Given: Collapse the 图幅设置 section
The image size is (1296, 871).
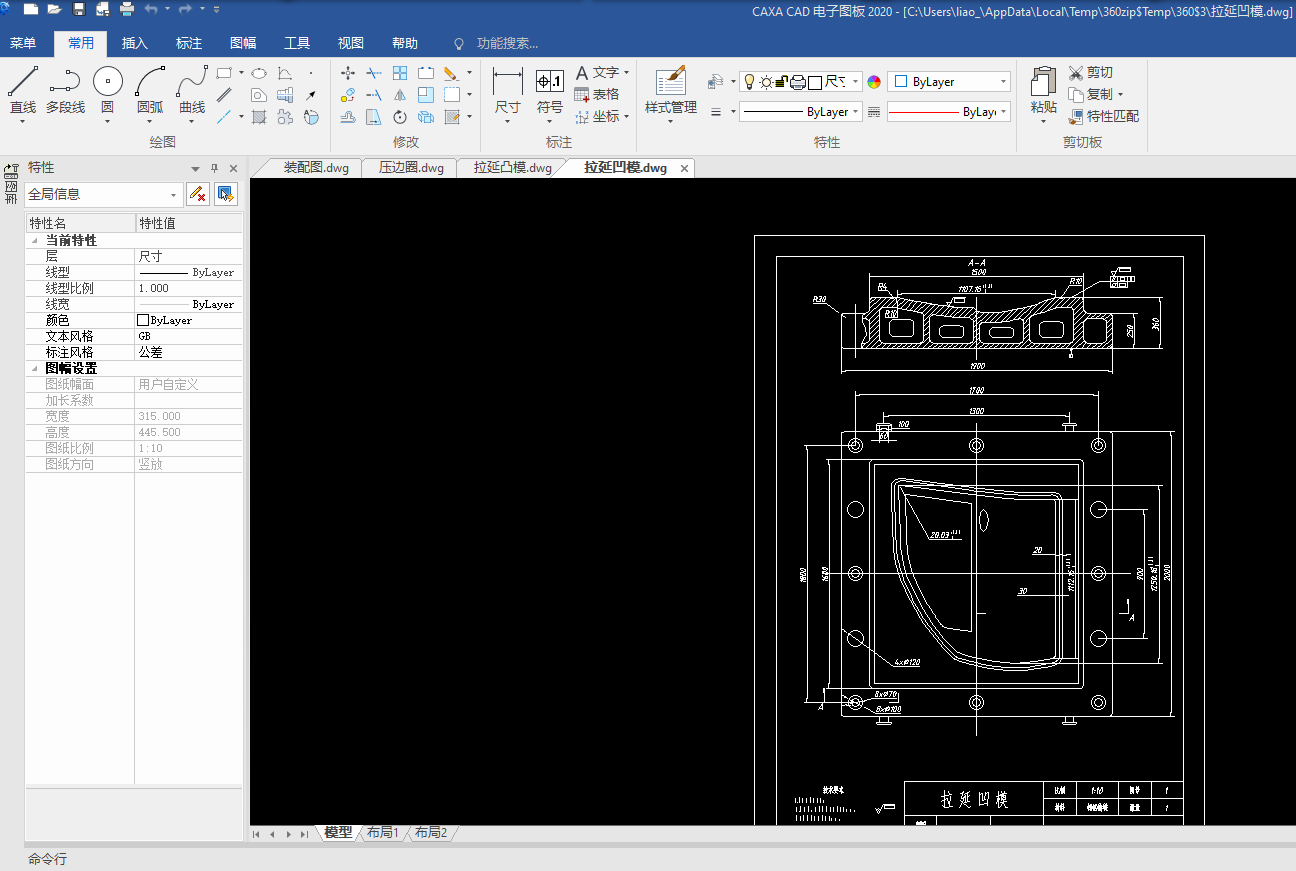Looking at the screenshot, I should 36,369.
